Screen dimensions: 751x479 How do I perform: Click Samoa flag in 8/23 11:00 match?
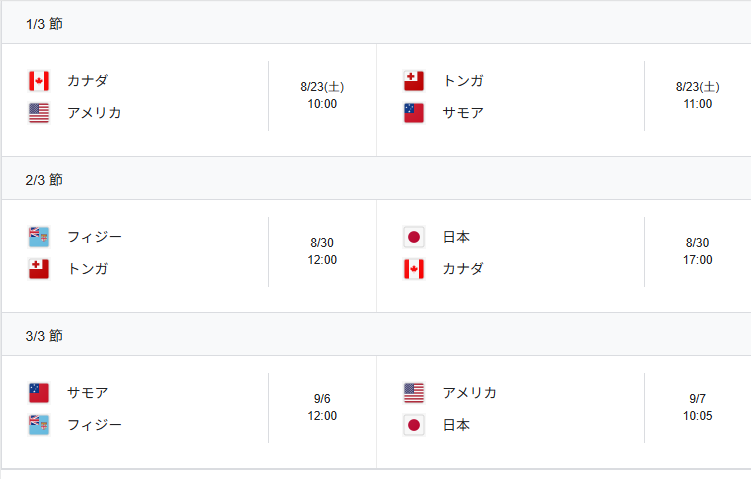click(414, 113)
